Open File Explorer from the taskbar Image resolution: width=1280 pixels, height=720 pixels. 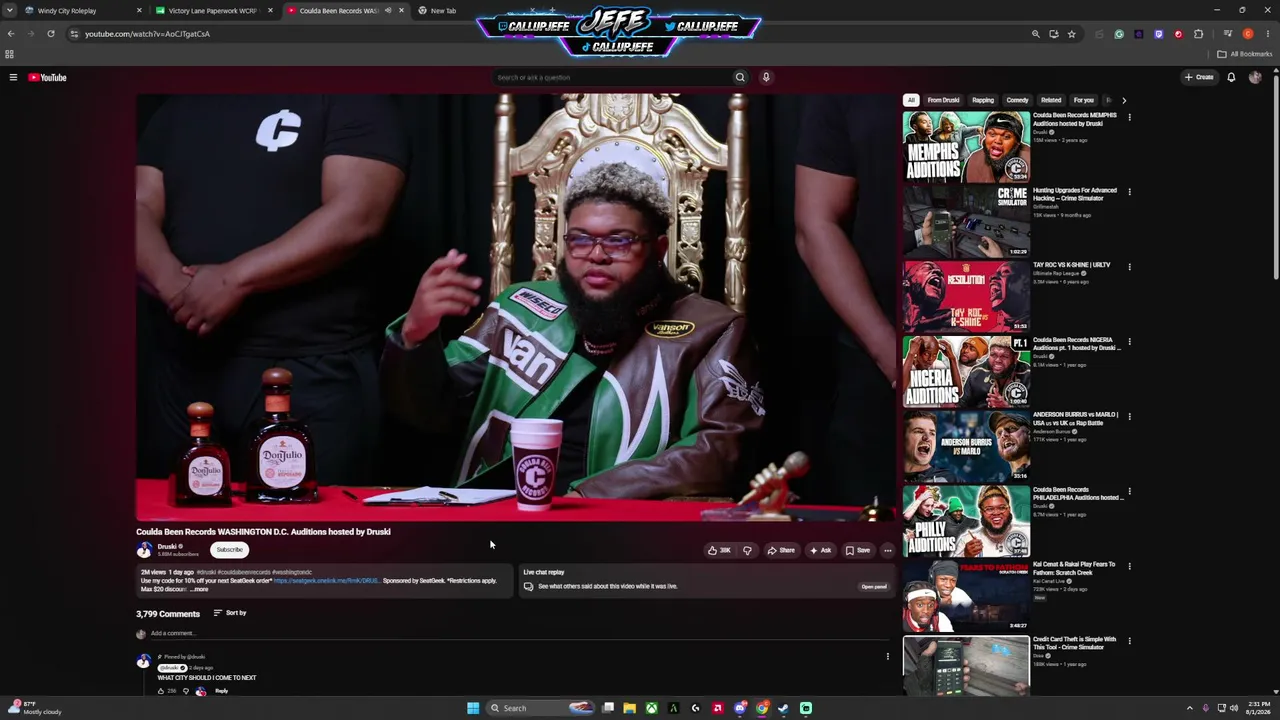(629, 708)
